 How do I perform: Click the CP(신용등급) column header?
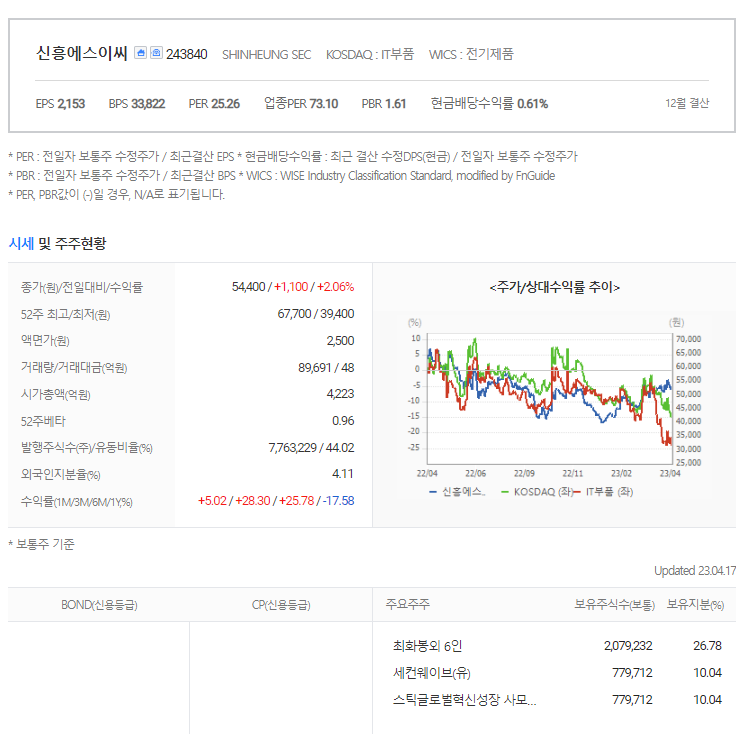point(281,605)
